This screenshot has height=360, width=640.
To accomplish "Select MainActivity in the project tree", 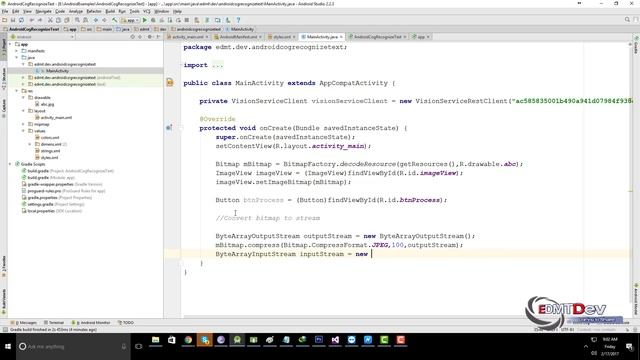I will click(x=57, y=71).
